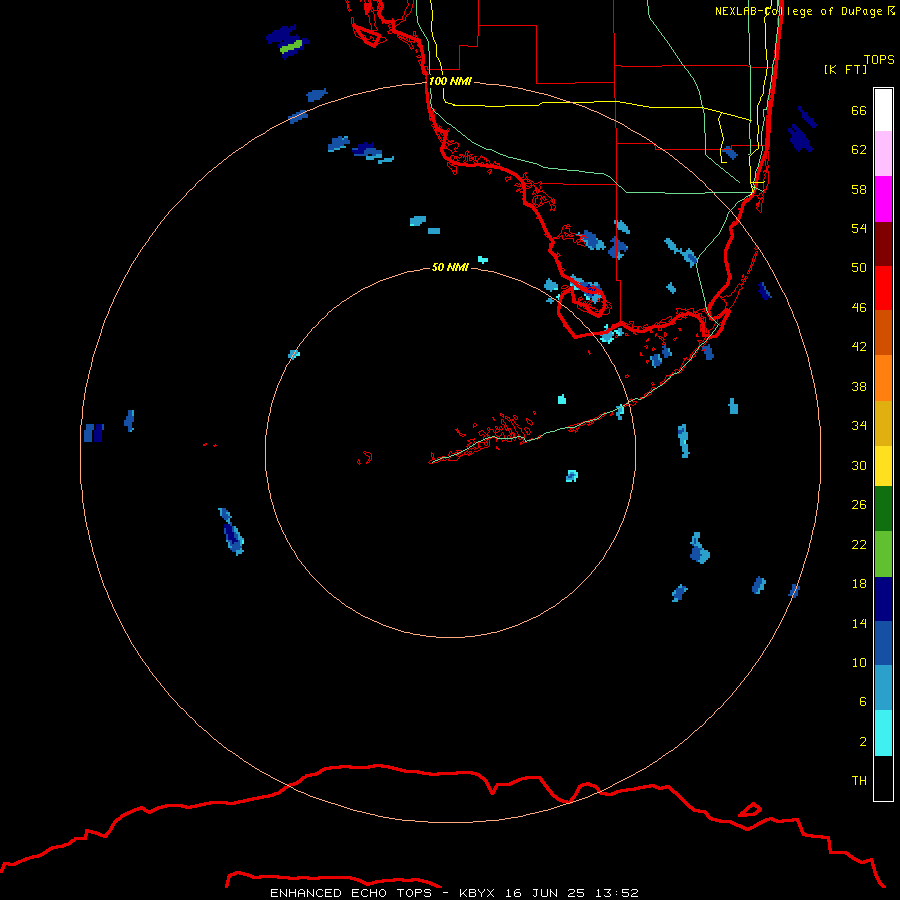Click the 38 legend value
The height and width of the screenshot is (900, 900).
tap(859, 387)
